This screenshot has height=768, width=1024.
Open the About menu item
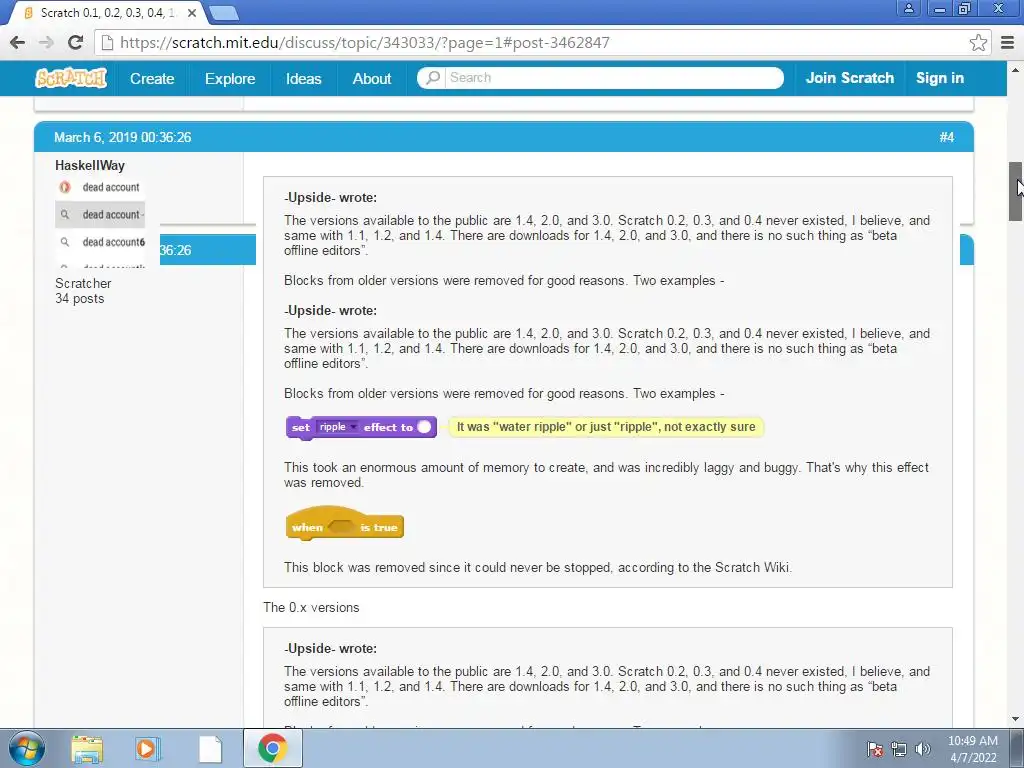pos(372,78)
